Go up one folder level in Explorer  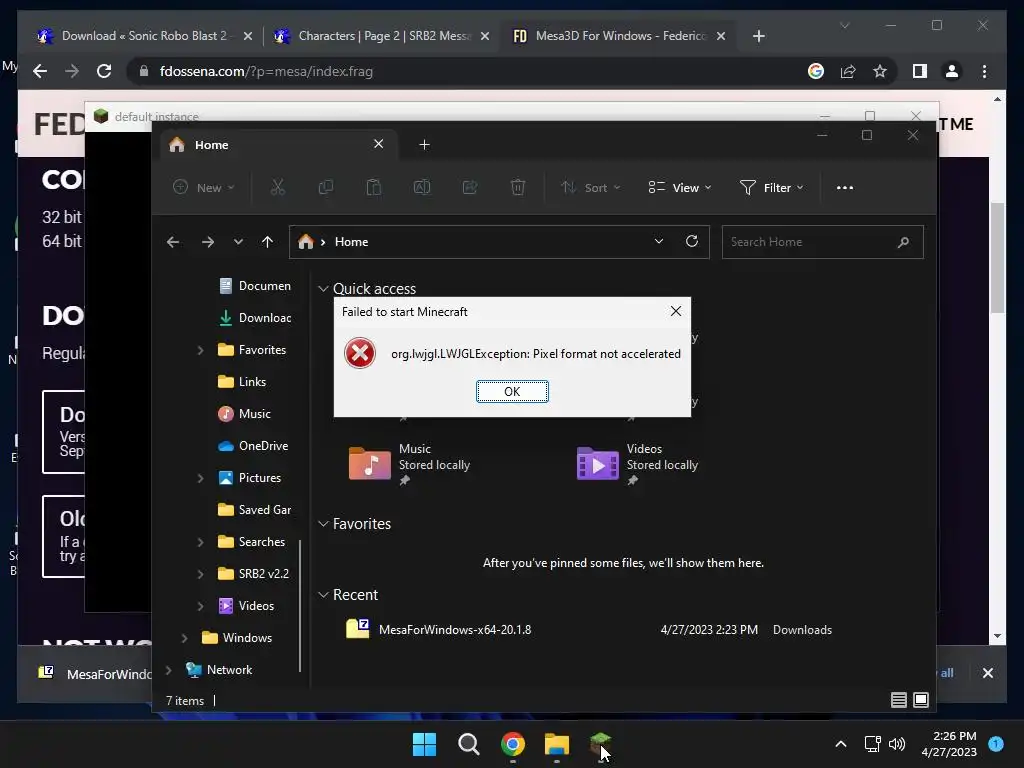pyautogui.click(x=267, y=242)
